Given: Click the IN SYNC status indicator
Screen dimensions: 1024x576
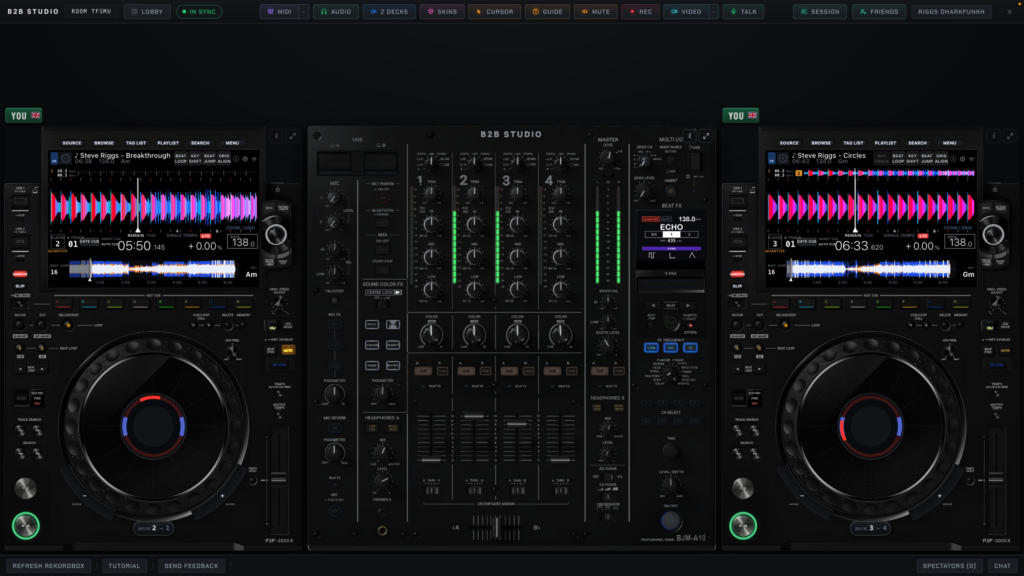Looking at the screenshot, I should [x=199, y=12].
